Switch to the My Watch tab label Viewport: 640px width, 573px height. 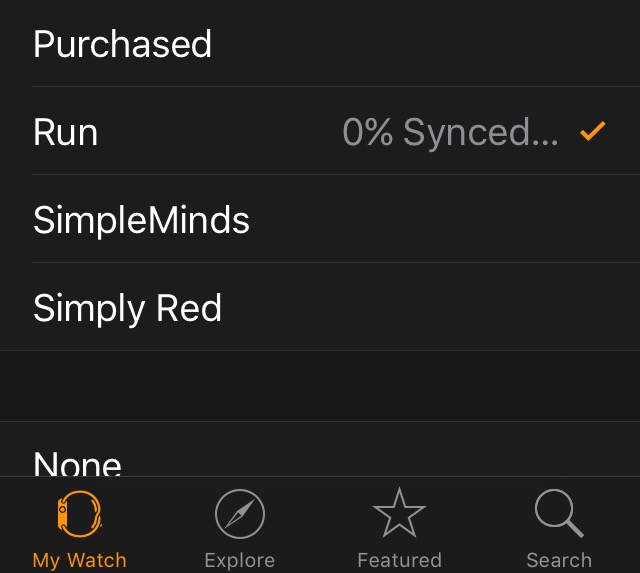80,560
